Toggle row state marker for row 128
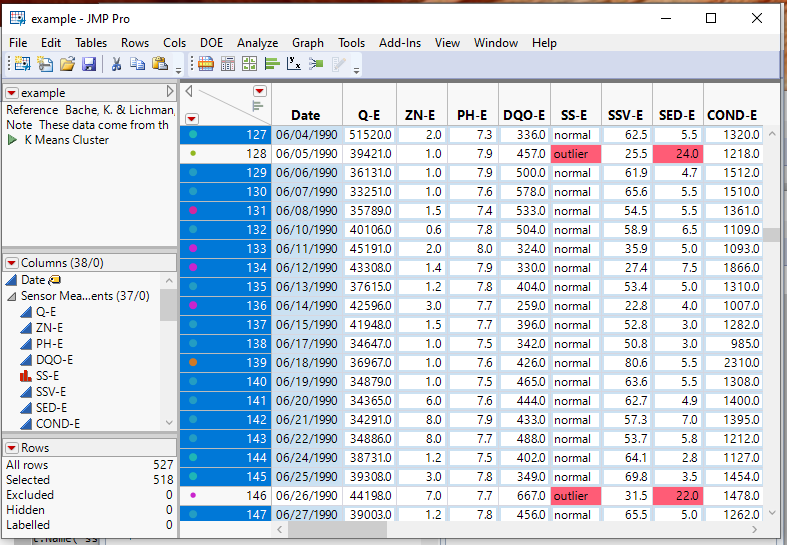Screen dimensions: 787x545 (193, 153)
